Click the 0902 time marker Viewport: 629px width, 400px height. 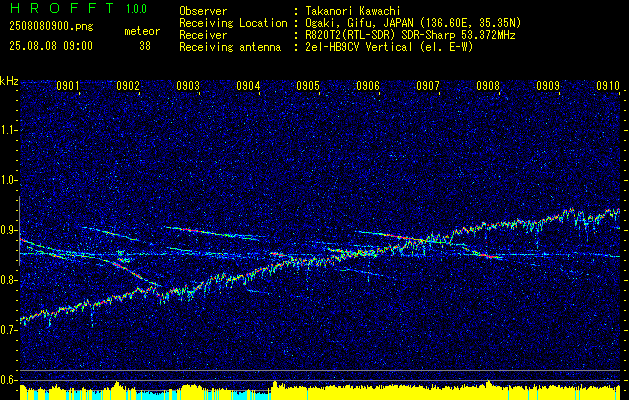(128, 86)
